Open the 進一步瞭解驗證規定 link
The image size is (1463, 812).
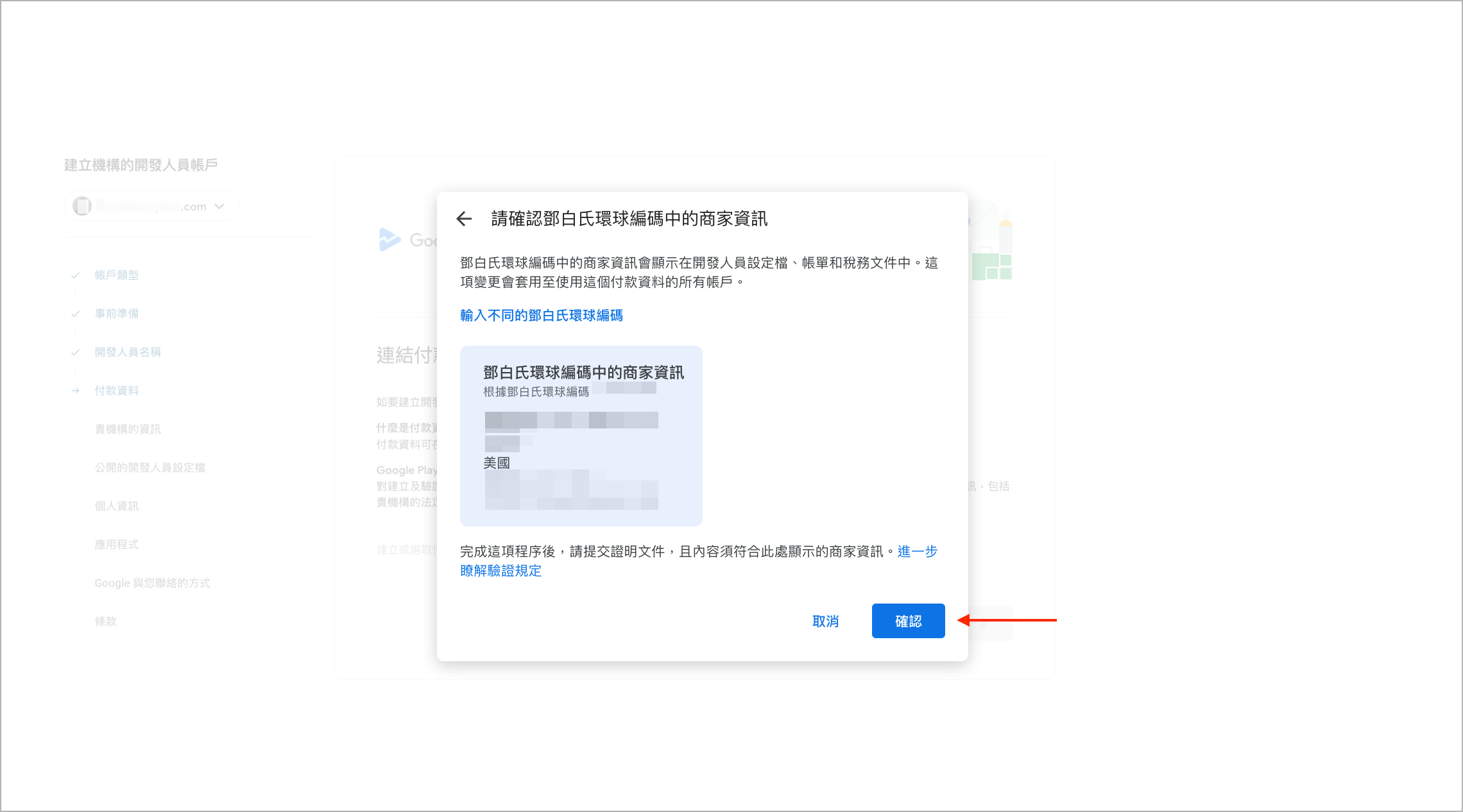(699, 561)
